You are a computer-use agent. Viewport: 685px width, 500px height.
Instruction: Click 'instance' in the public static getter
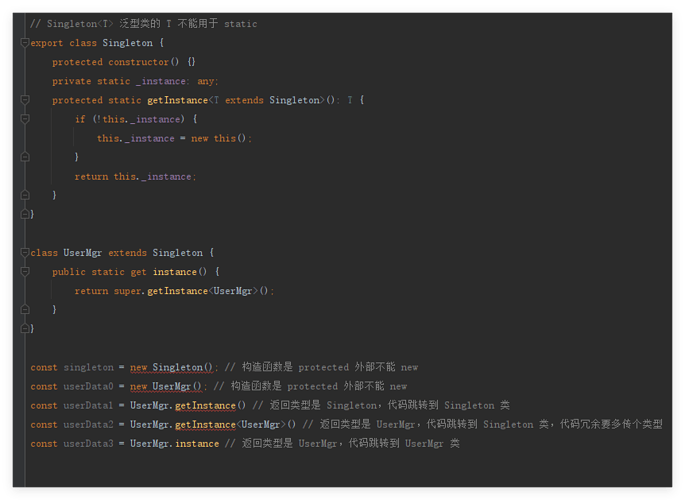tap(175, 272)
